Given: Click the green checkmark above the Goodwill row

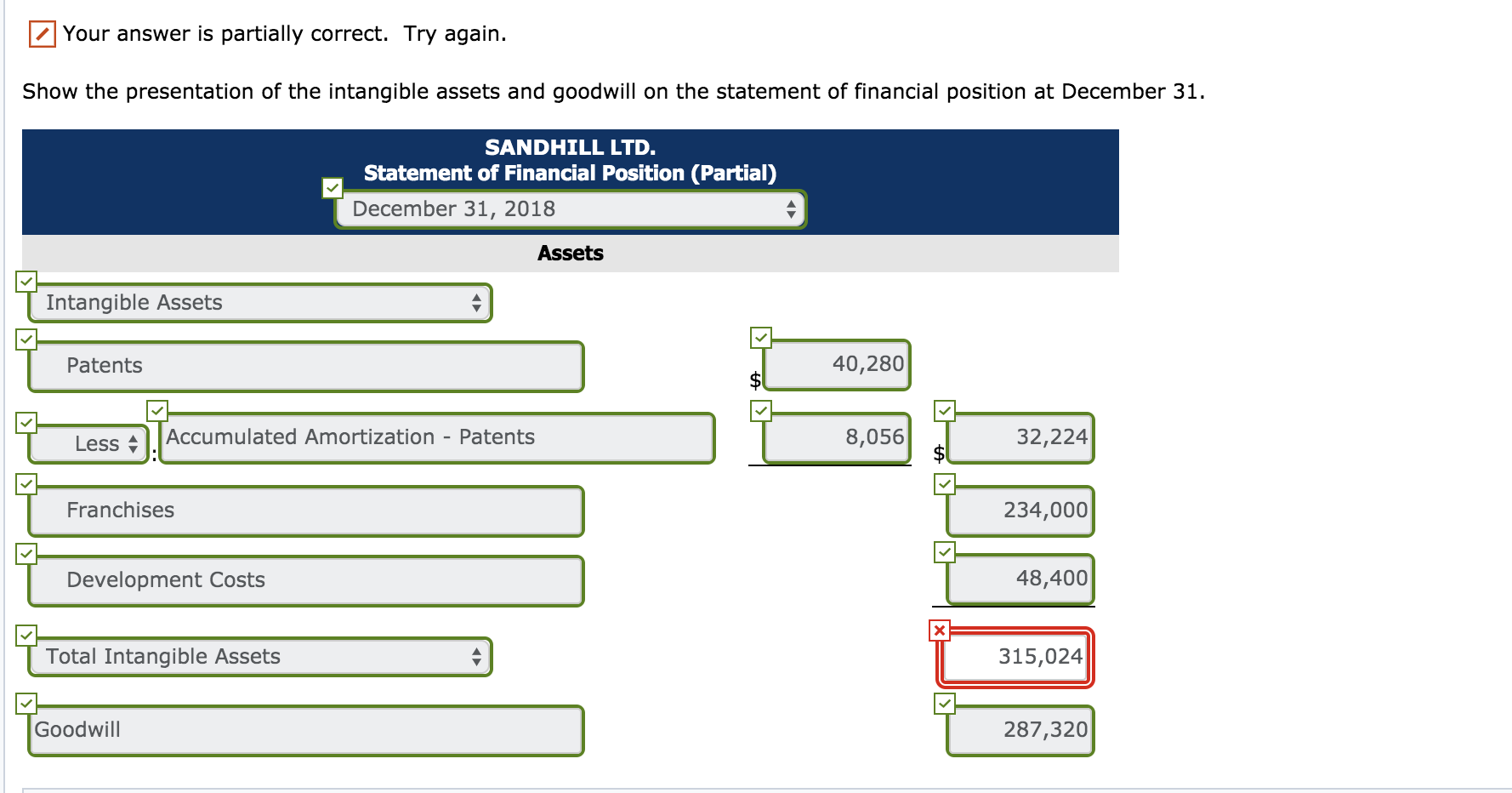Looking at the screenshot, I should tap(26, 702).
